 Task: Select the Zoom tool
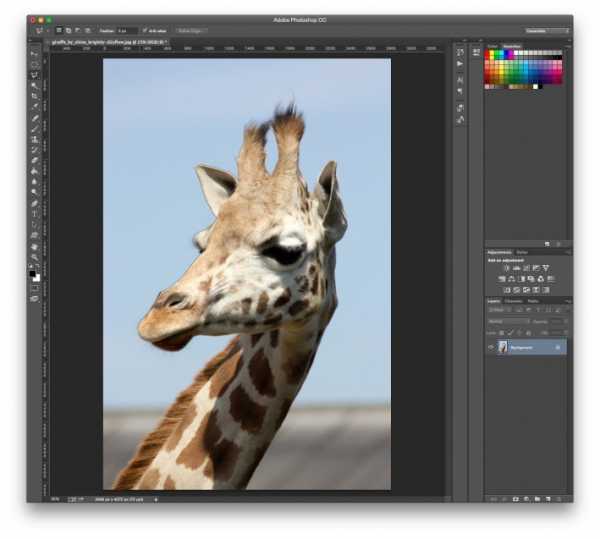pyautogui.click(x=35, y=258)
